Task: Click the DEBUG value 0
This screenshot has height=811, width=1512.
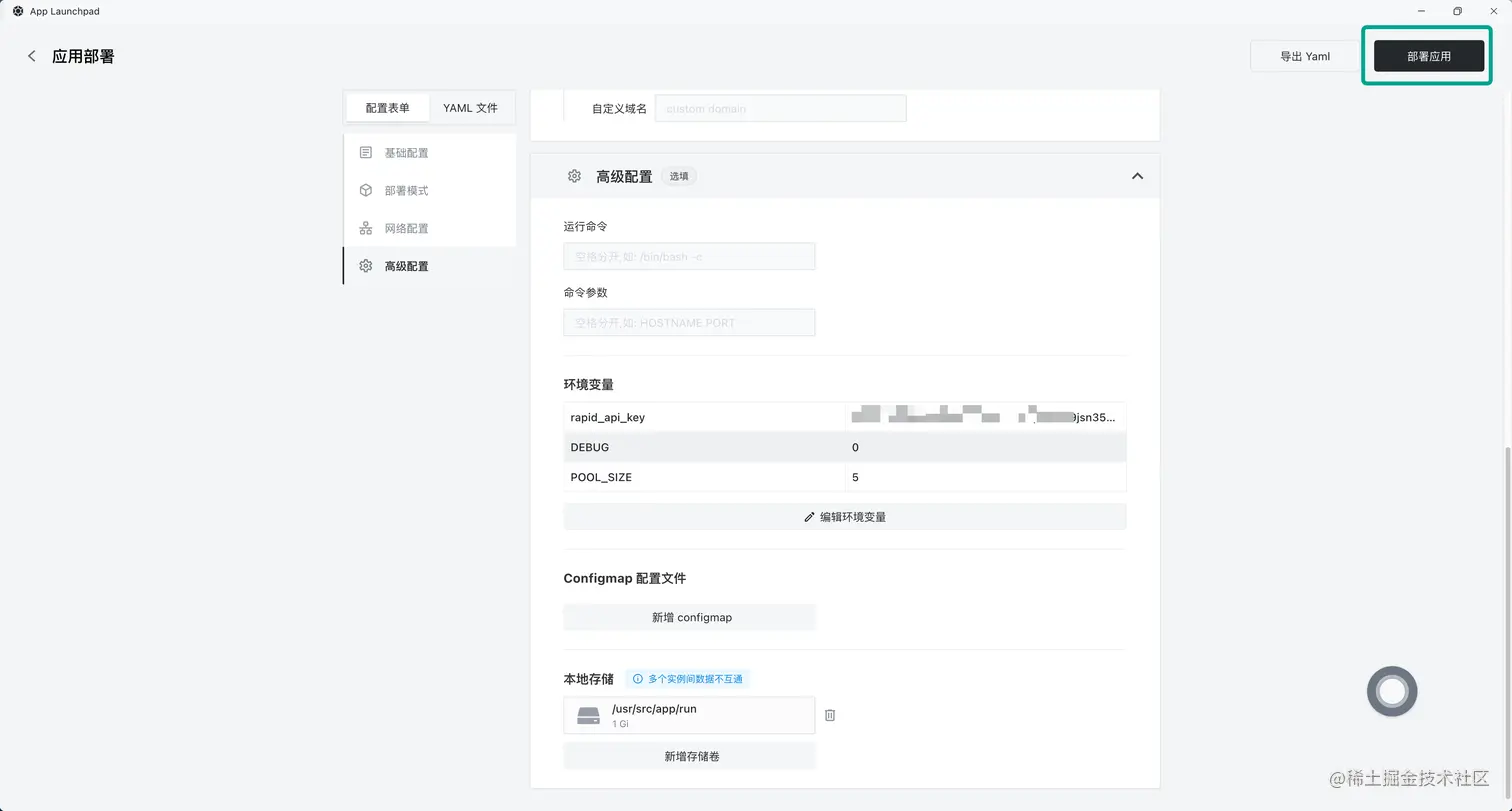Action: tap(856, 447)
